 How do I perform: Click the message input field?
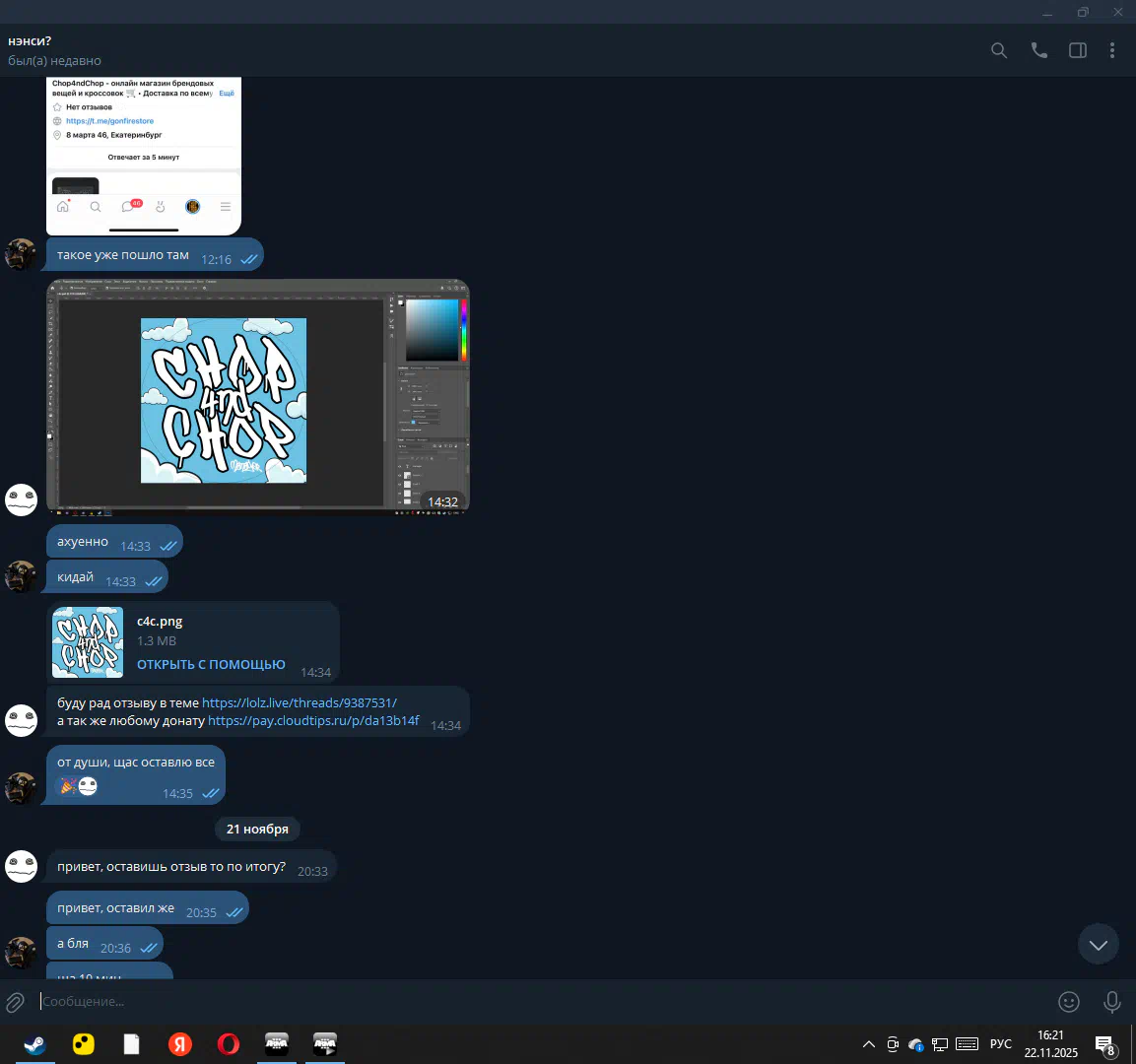(532, 1002)
